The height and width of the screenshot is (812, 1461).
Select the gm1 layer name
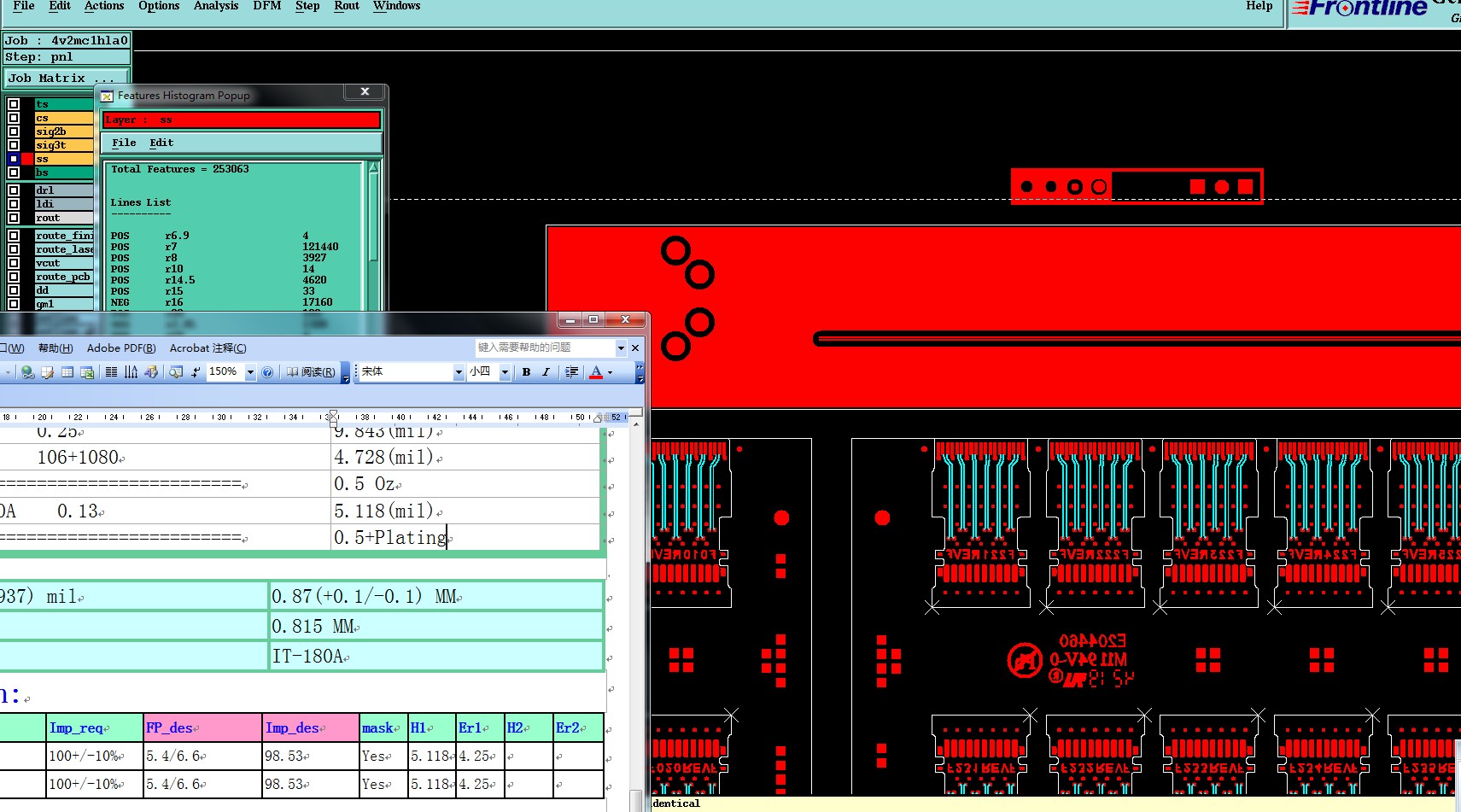click(x=64, y=304)
